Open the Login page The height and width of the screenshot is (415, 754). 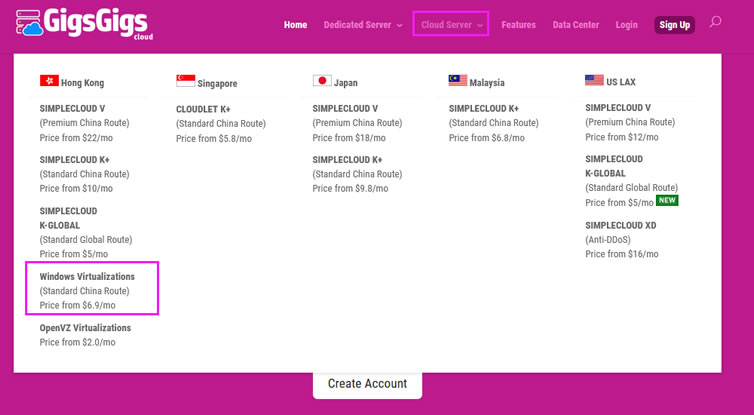tap(627, 25)
